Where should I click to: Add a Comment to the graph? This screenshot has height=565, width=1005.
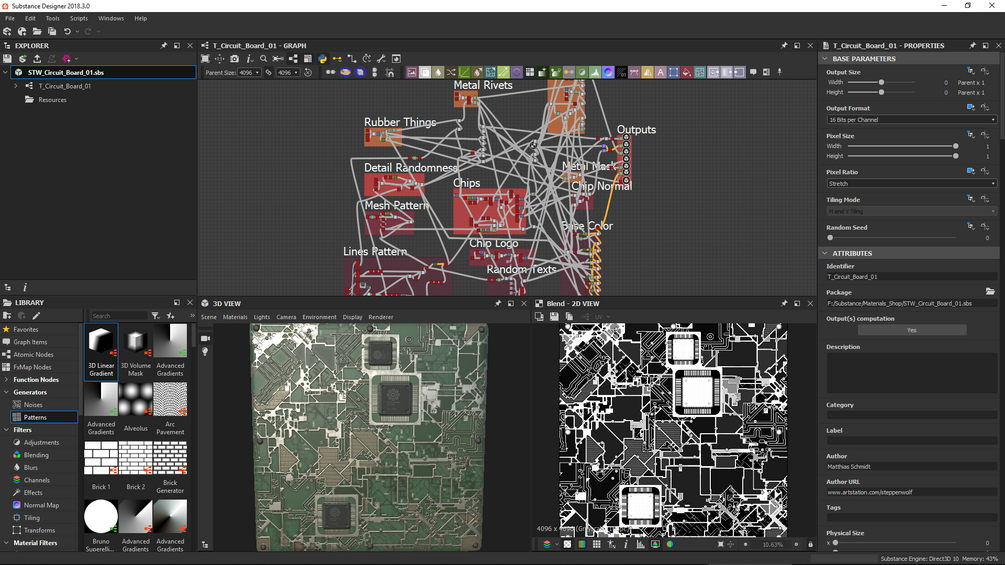pyautogui.click(x=753, y=72)
